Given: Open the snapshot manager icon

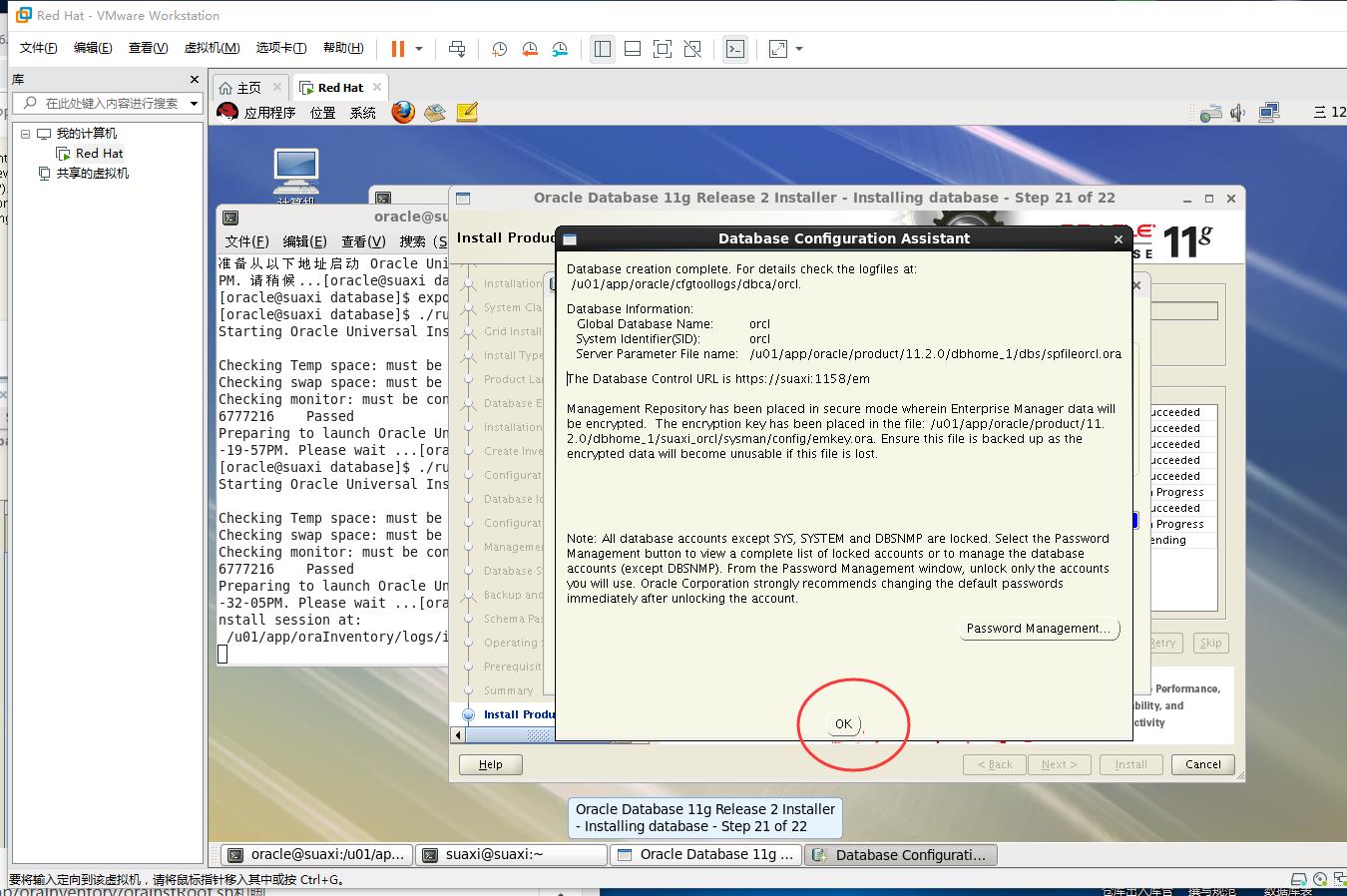Looking at the screenshot, I should [560, 49].
